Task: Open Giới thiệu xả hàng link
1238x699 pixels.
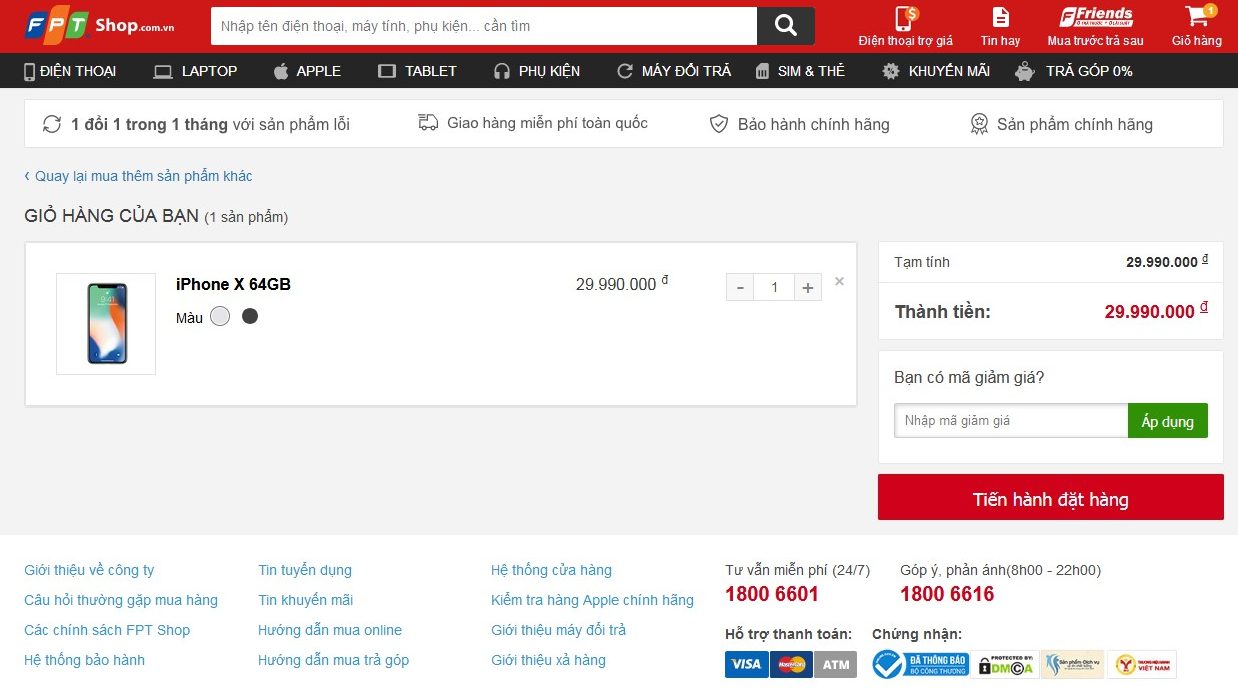Action: (548, 660)
